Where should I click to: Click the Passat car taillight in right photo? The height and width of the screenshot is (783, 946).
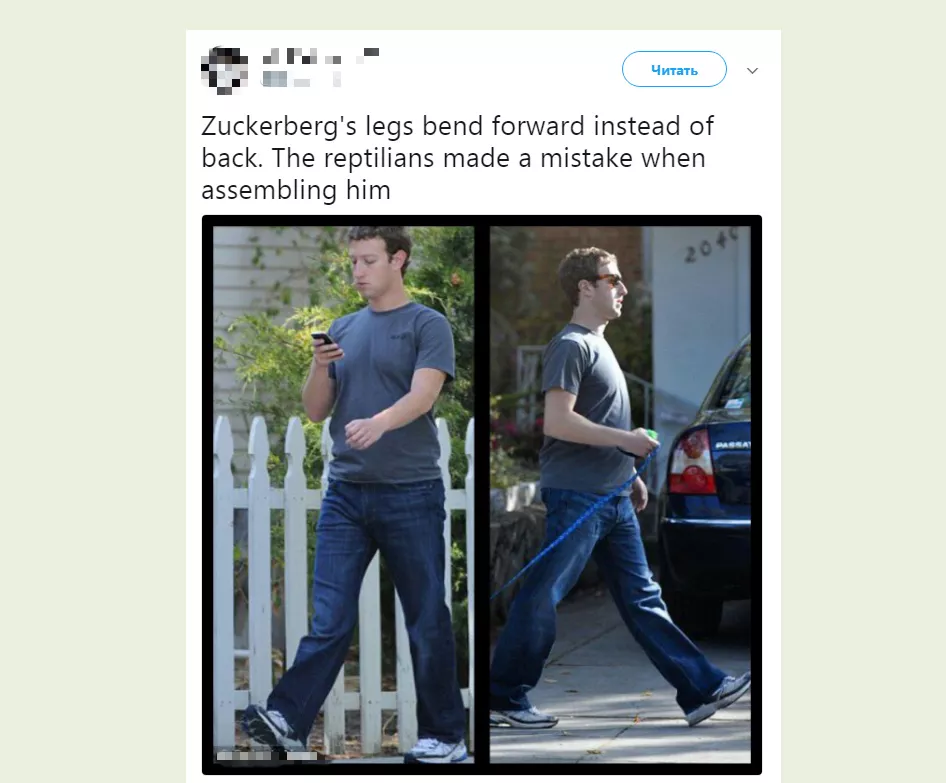pyautogui.click(x=692, y=461)
